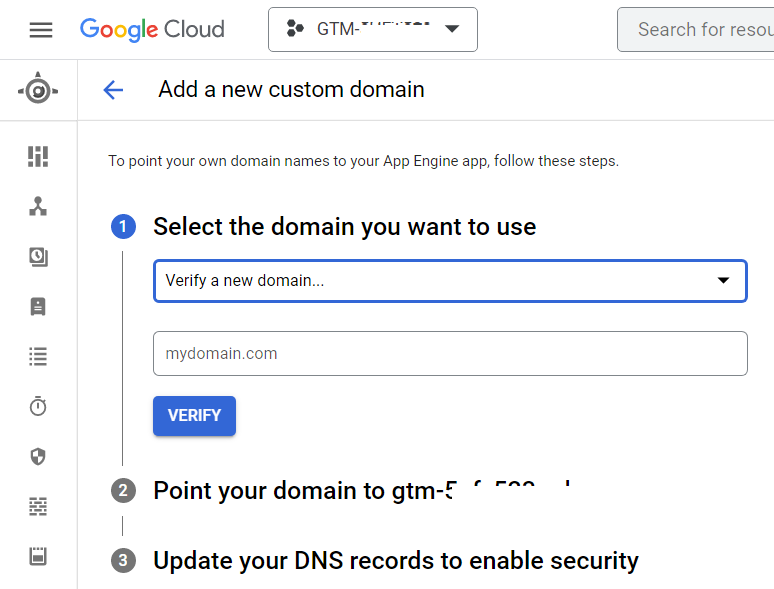Screen dimensions: 774x589
Task: Open the GTM project selector dropdown
Action: [372, 30]
